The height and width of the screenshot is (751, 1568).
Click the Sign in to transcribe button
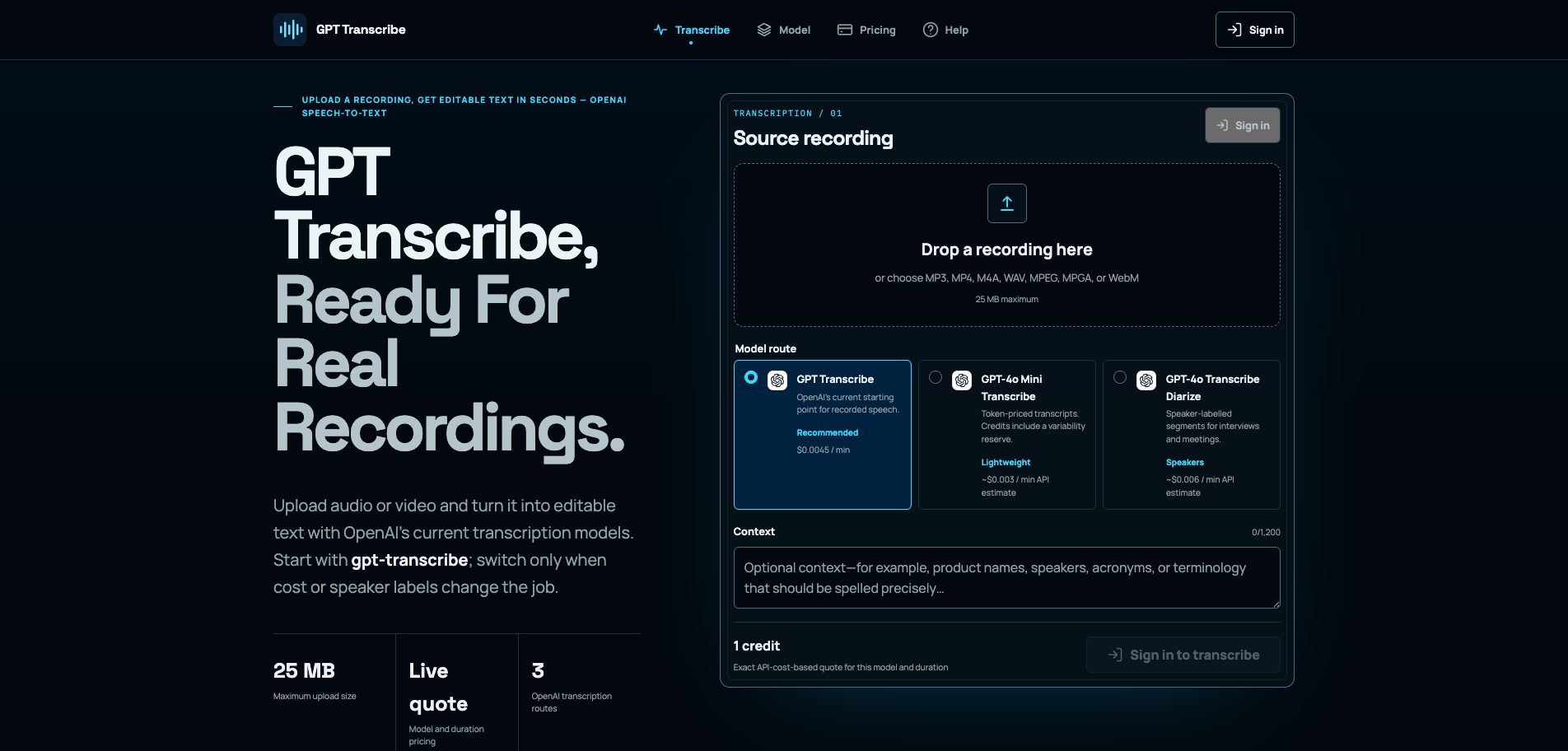click(x=1183, y=655)
